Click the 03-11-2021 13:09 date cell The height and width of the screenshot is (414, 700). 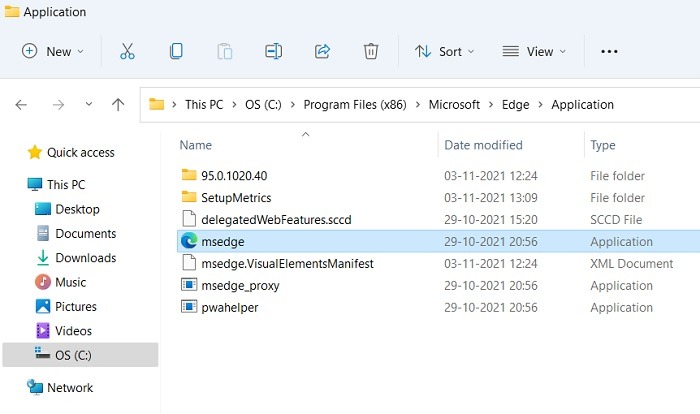click(491, 198)
